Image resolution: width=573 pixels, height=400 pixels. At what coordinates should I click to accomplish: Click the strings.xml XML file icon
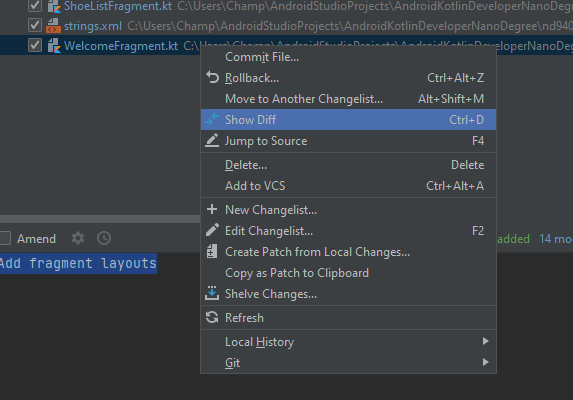click(54, 26)
